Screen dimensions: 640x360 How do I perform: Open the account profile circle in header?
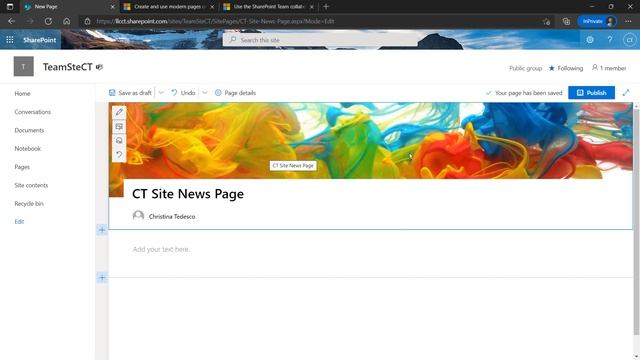click(x=629, y=40)
